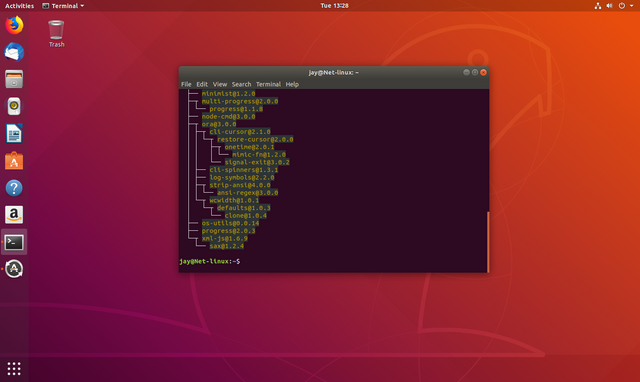Open Activities overview

[x=19, y=6]
